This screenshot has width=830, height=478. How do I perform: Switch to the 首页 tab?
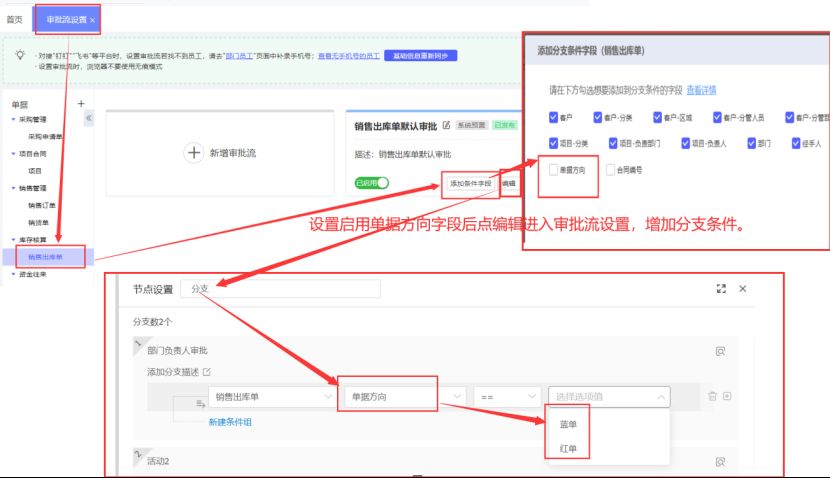(15, 19)
